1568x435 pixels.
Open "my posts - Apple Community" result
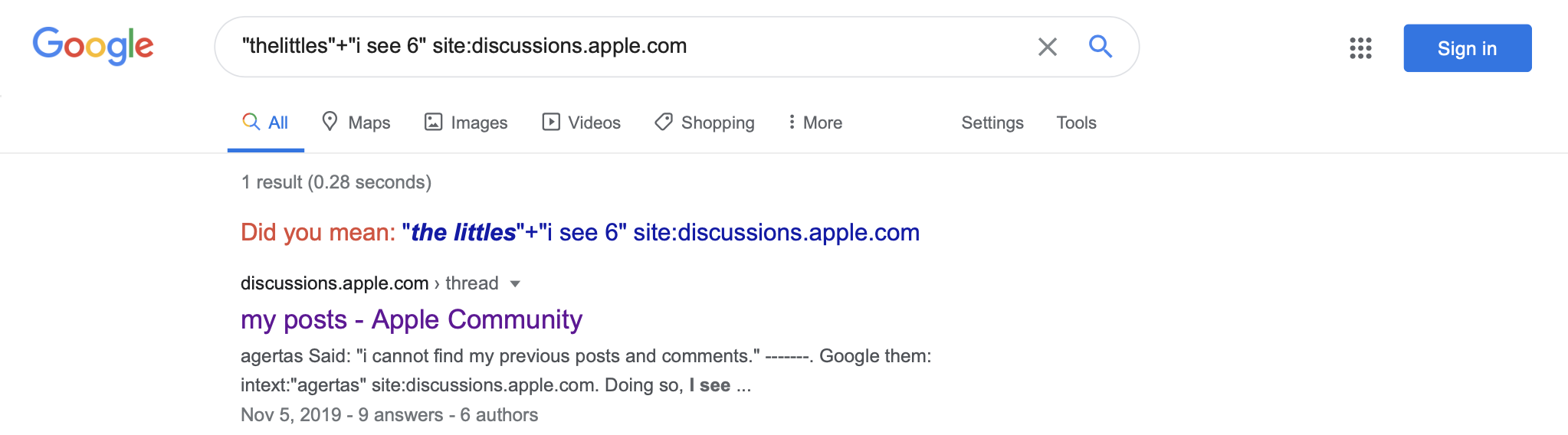412,319
